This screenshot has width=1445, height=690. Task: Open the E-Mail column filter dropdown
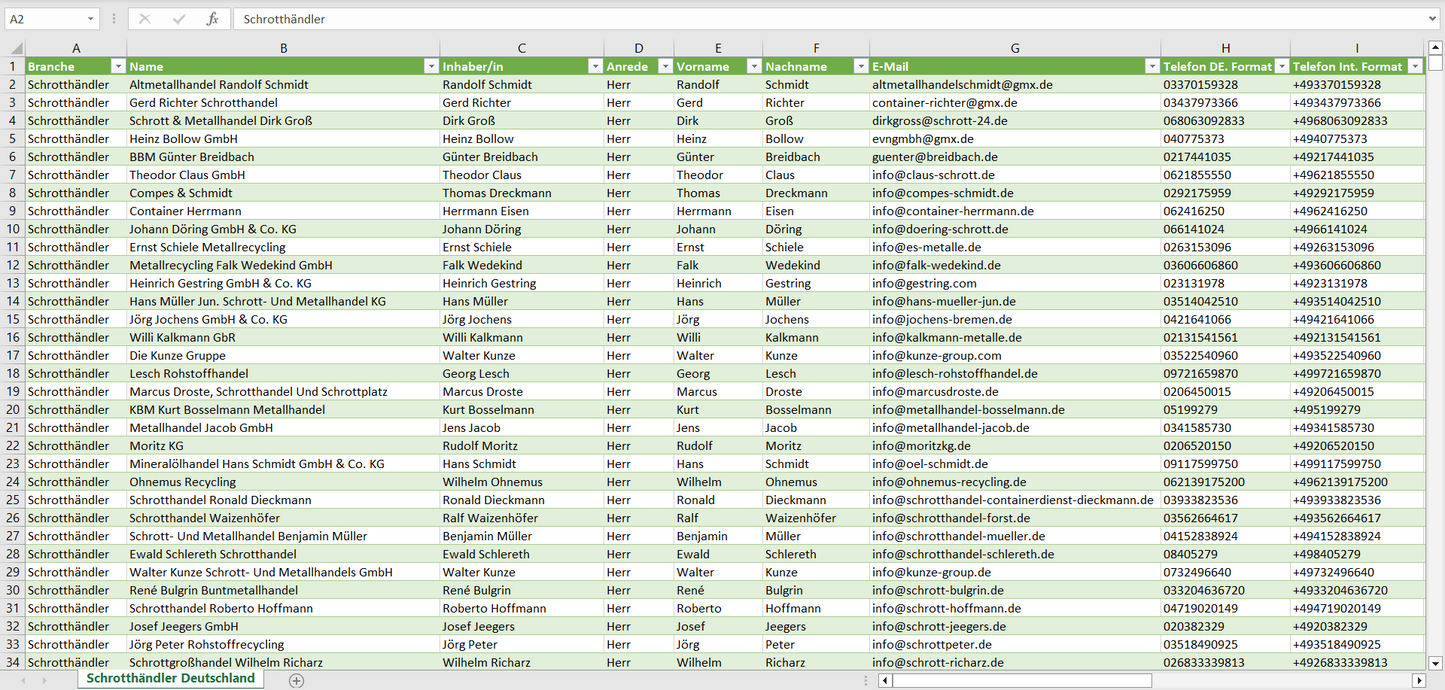tap(1151, 66)
